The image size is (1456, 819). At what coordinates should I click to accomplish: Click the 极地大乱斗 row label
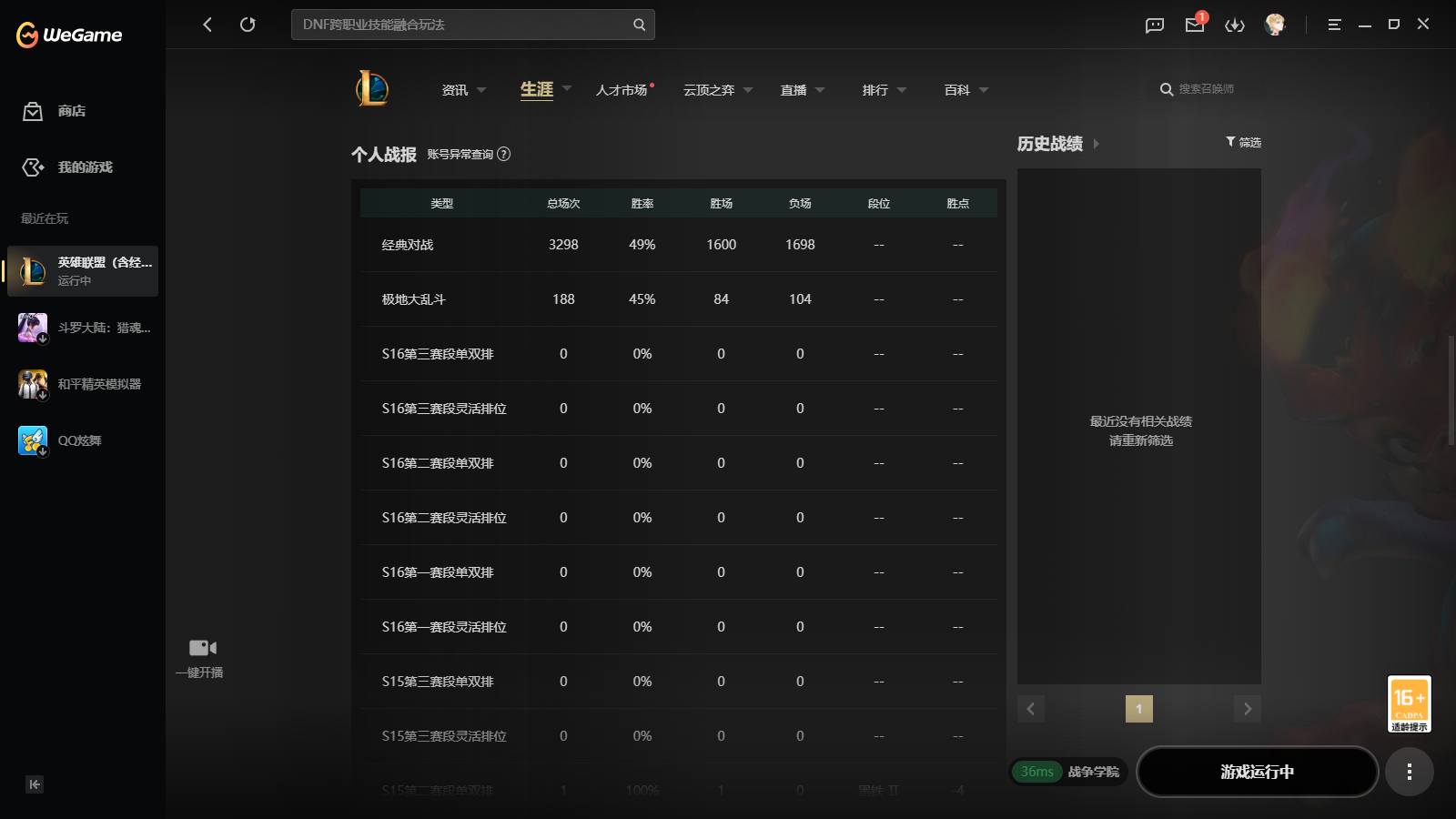point(414,299)
